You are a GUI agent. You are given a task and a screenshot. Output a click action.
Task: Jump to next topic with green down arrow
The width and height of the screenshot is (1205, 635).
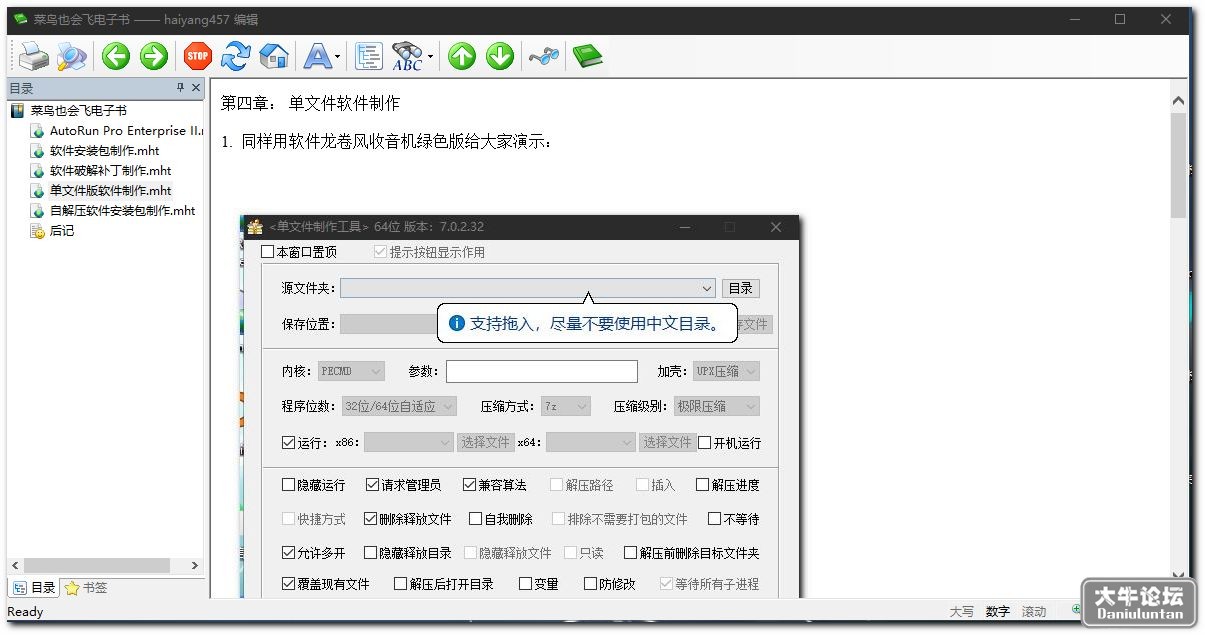tap(500, 56)
